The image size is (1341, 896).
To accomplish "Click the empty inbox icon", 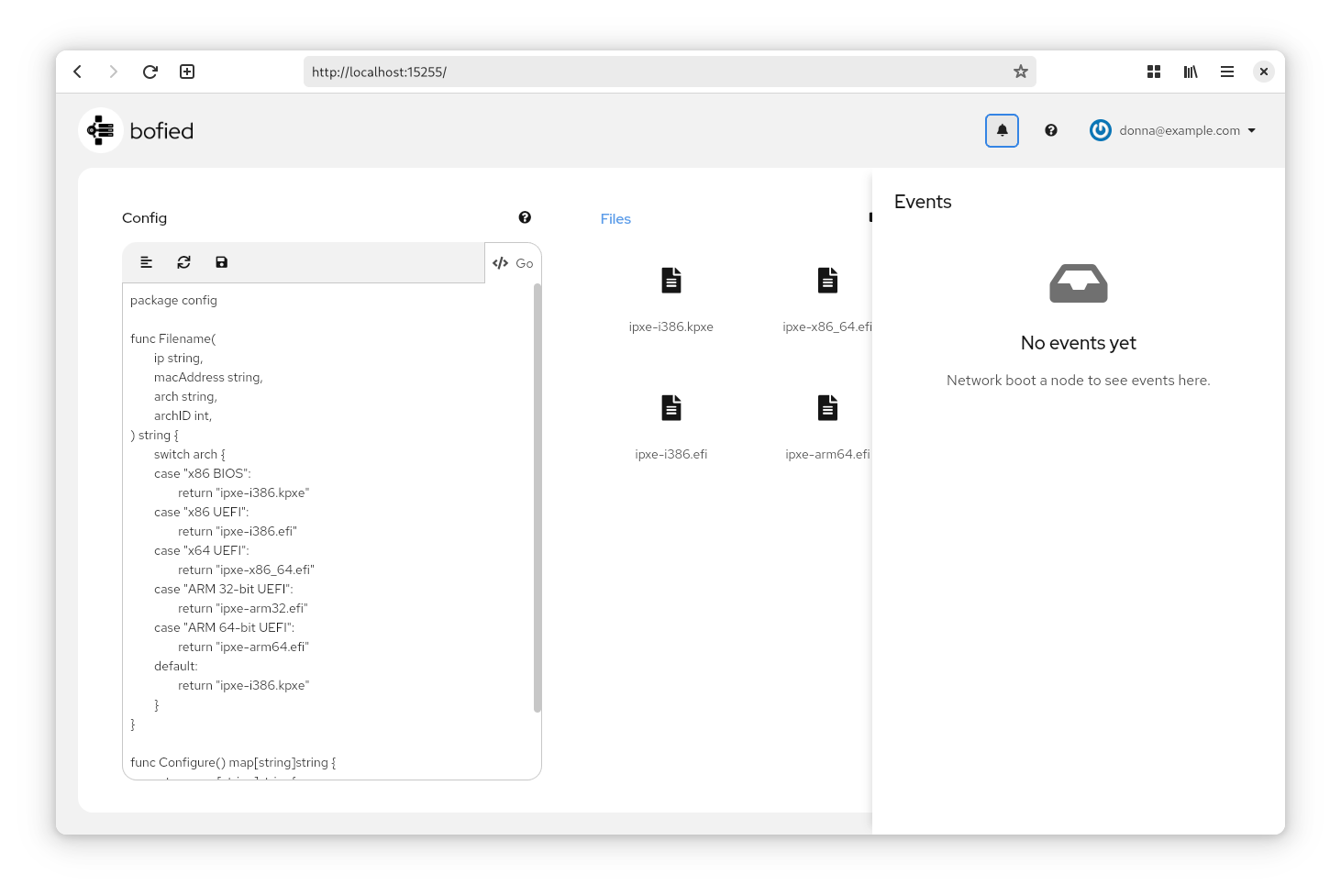I will tap(1079, 283).
